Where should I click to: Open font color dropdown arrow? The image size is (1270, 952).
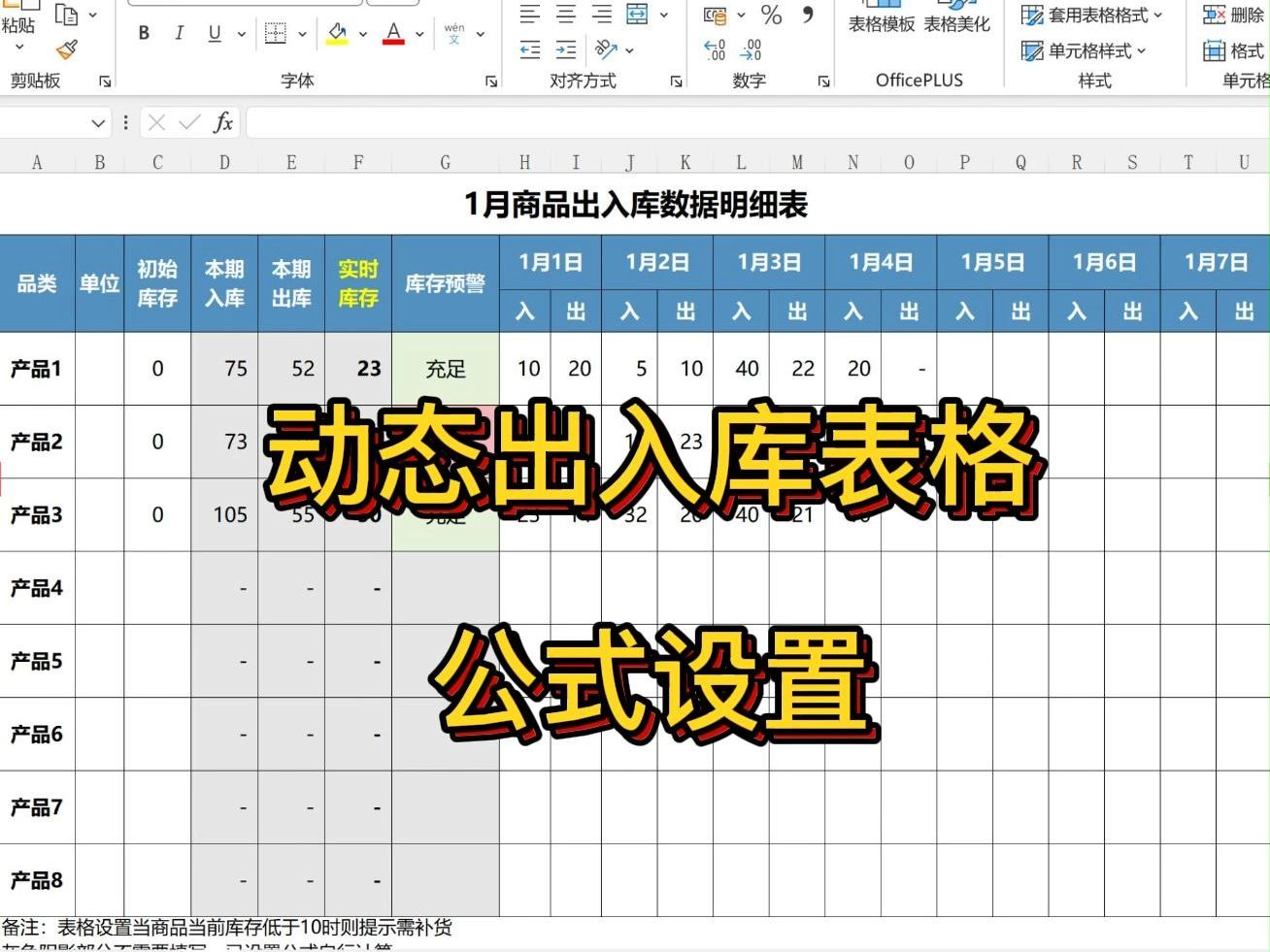419,34
